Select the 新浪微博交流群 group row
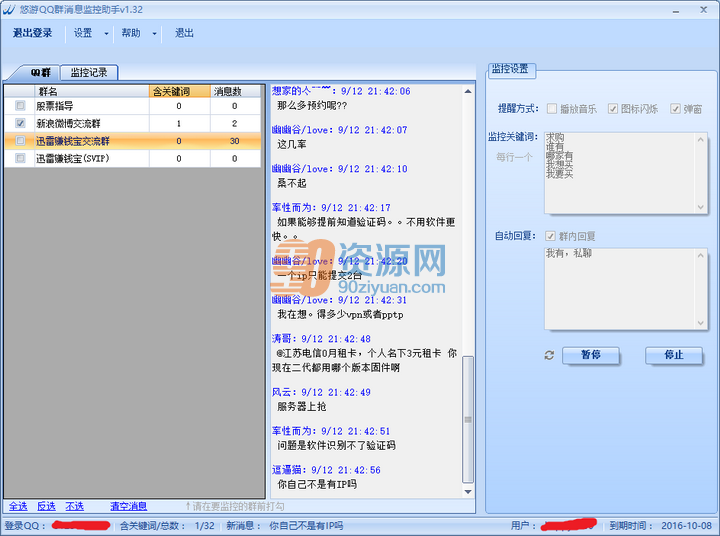Viewport: 720px width, 536px height. [x=133, y=123]
